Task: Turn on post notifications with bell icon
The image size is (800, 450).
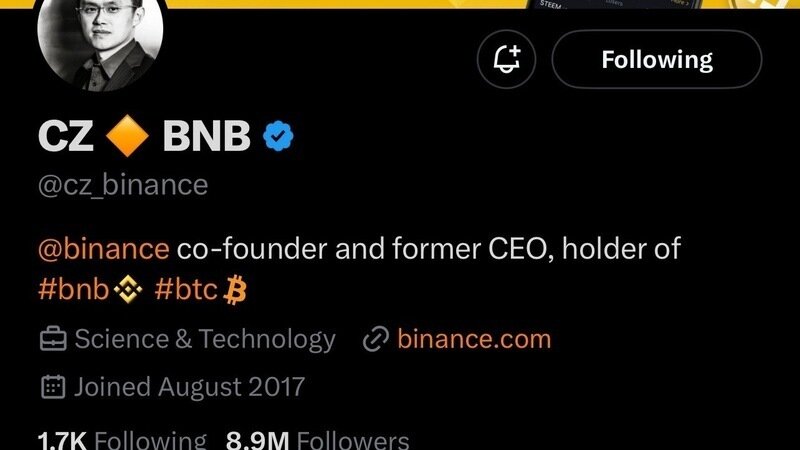Action: 508,59
